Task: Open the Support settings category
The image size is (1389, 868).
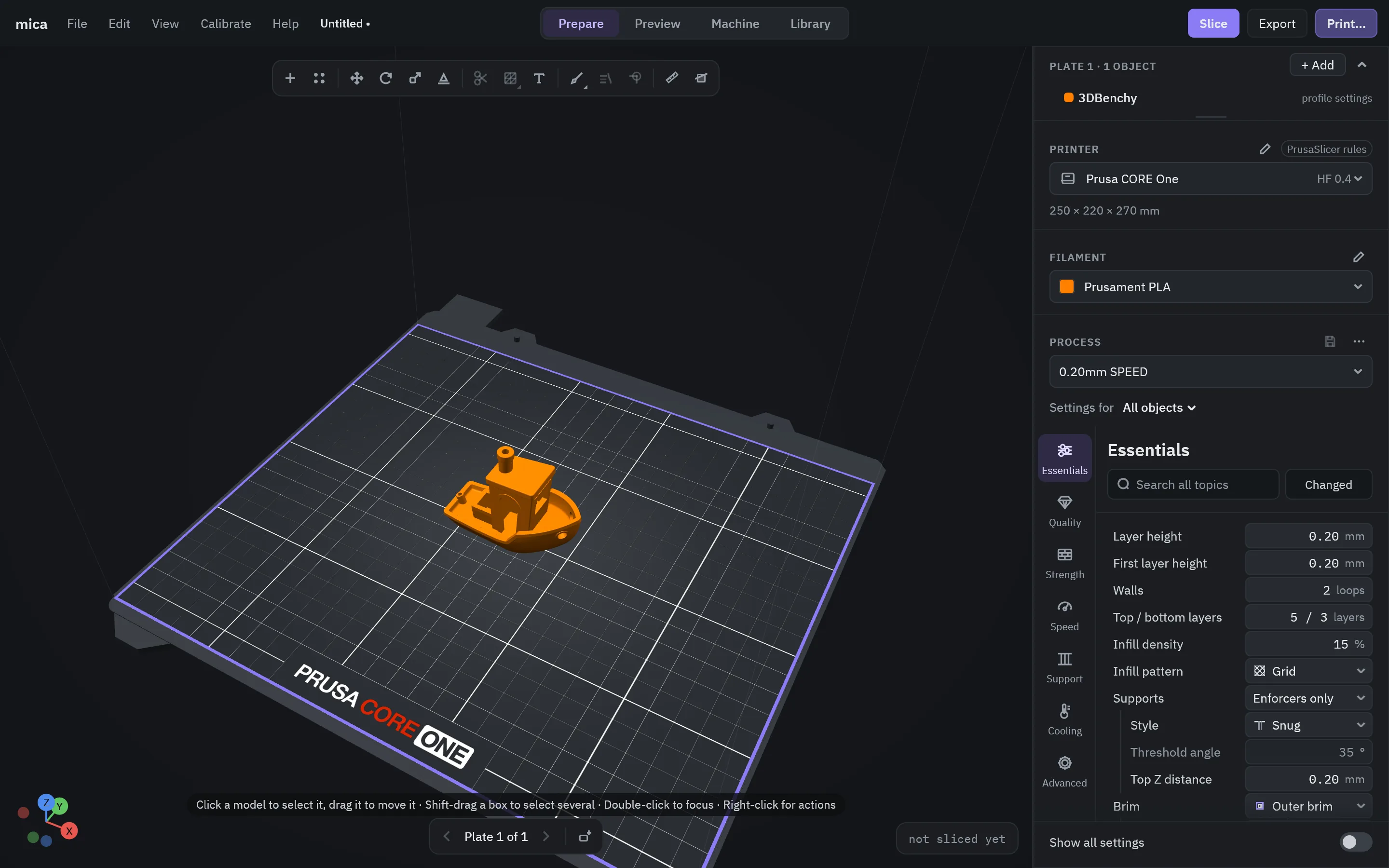Action: (x=1064, y=667)
